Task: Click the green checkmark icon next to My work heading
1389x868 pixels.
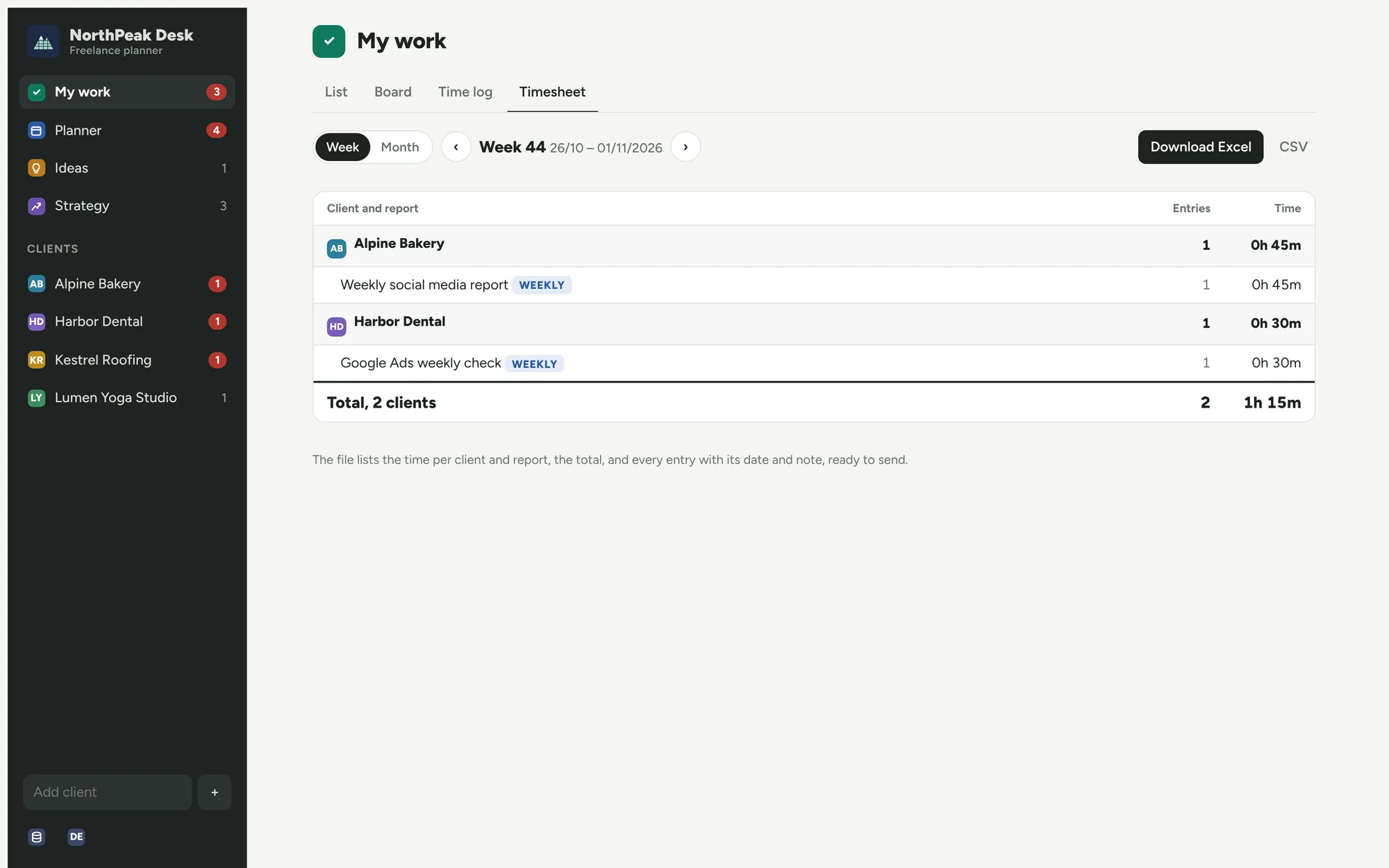Action: pyautogui.click(x=328, y=41)
